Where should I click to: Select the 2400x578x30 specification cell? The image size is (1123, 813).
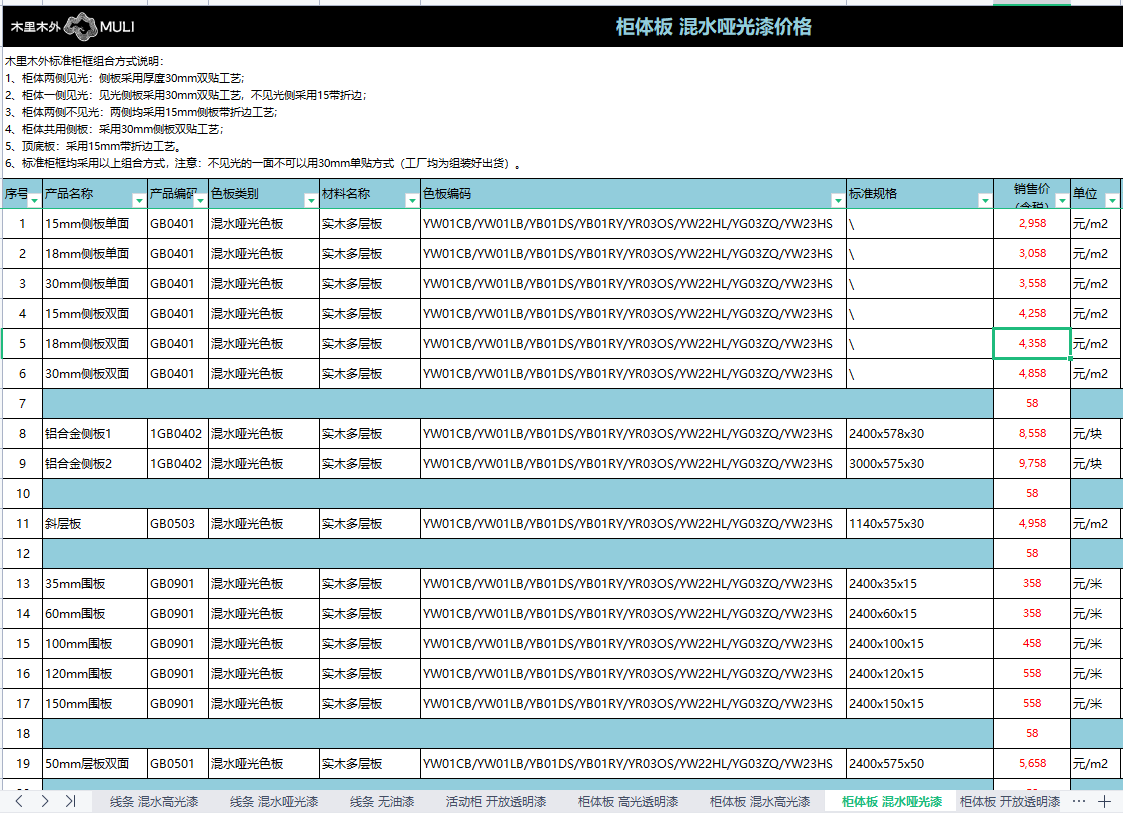point(919,434)
